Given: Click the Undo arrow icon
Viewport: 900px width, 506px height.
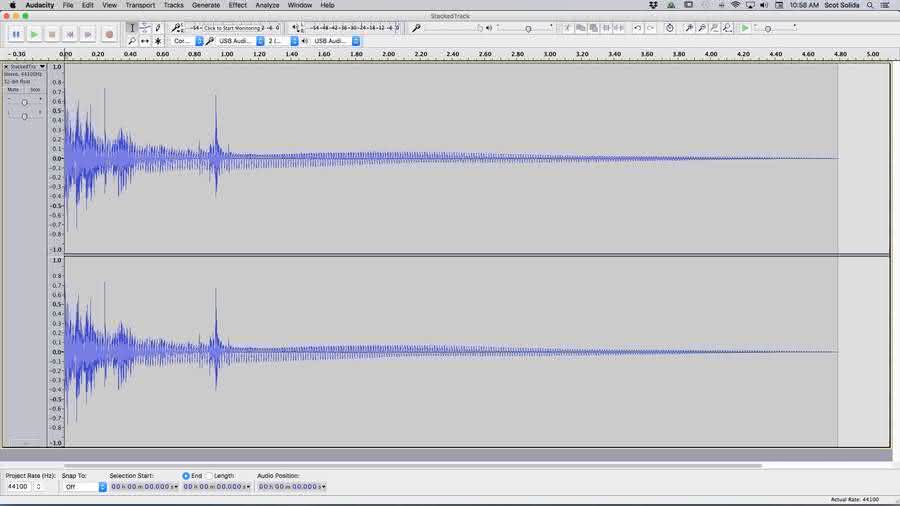Looking at the screenshot, I should tap(638, 28).
